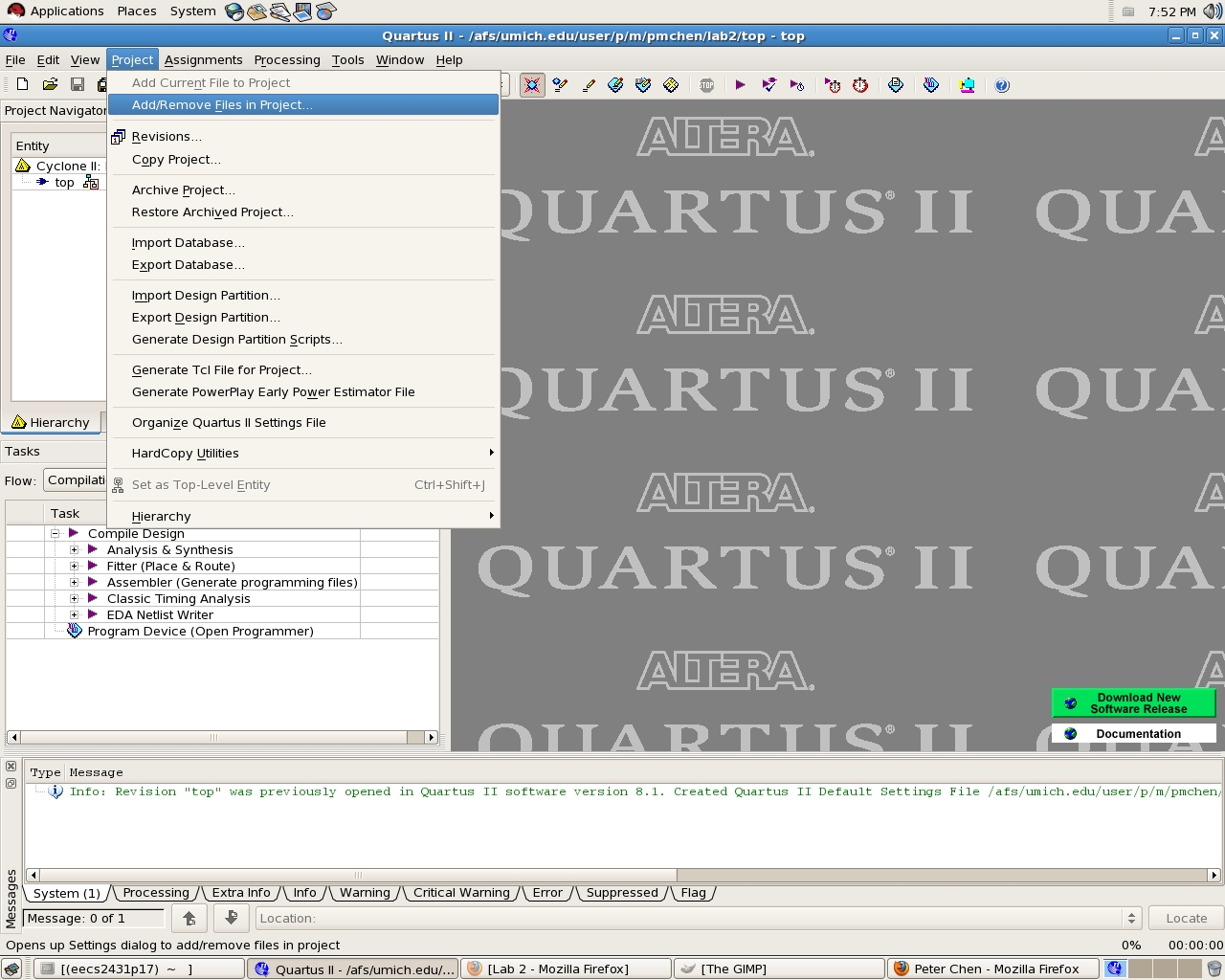Click the Locate button
The width and height of the screenshot is (1225, 980).
pos(1186,918)
